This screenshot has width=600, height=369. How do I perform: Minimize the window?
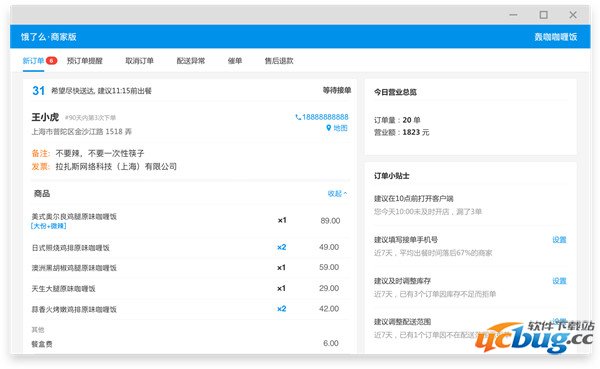click(514, 15)
